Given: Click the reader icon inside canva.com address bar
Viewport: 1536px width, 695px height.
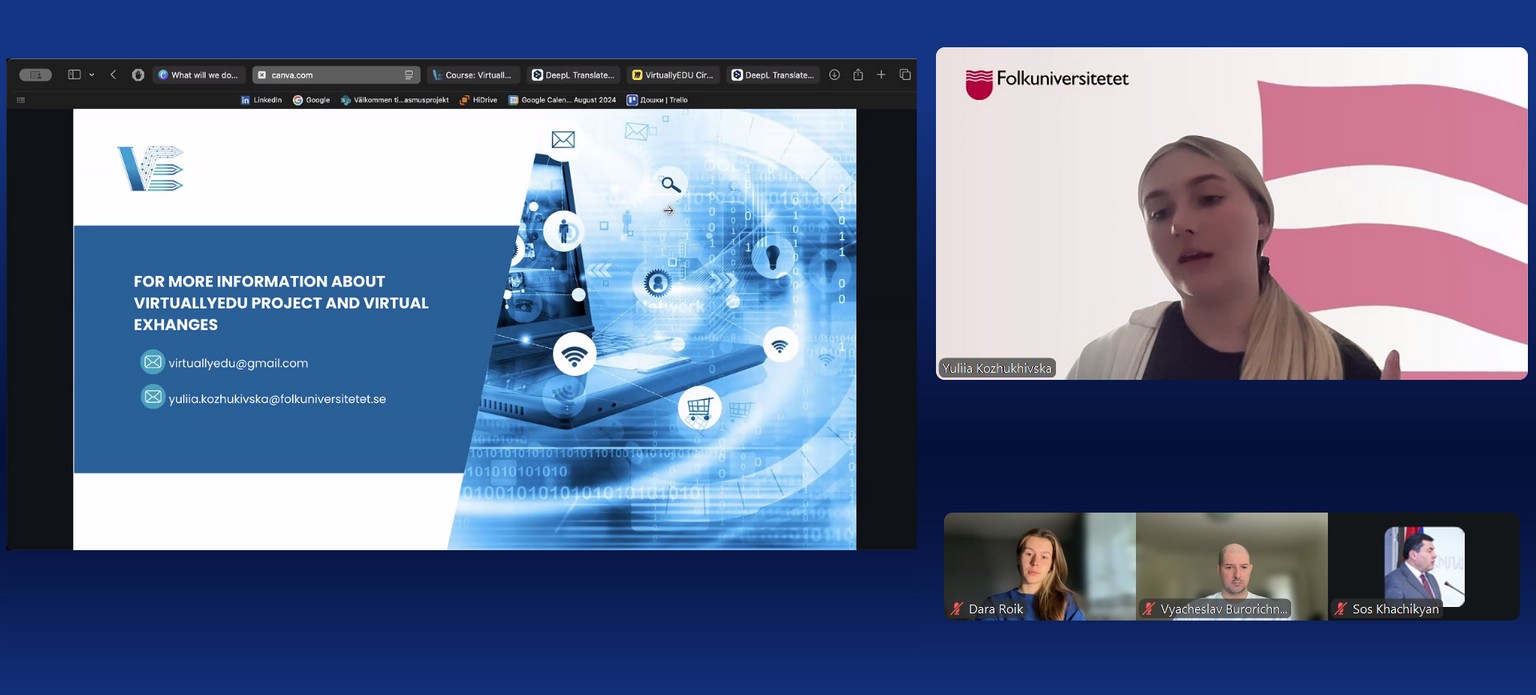Looking at the screenshot, I should (x=409, y=75).
